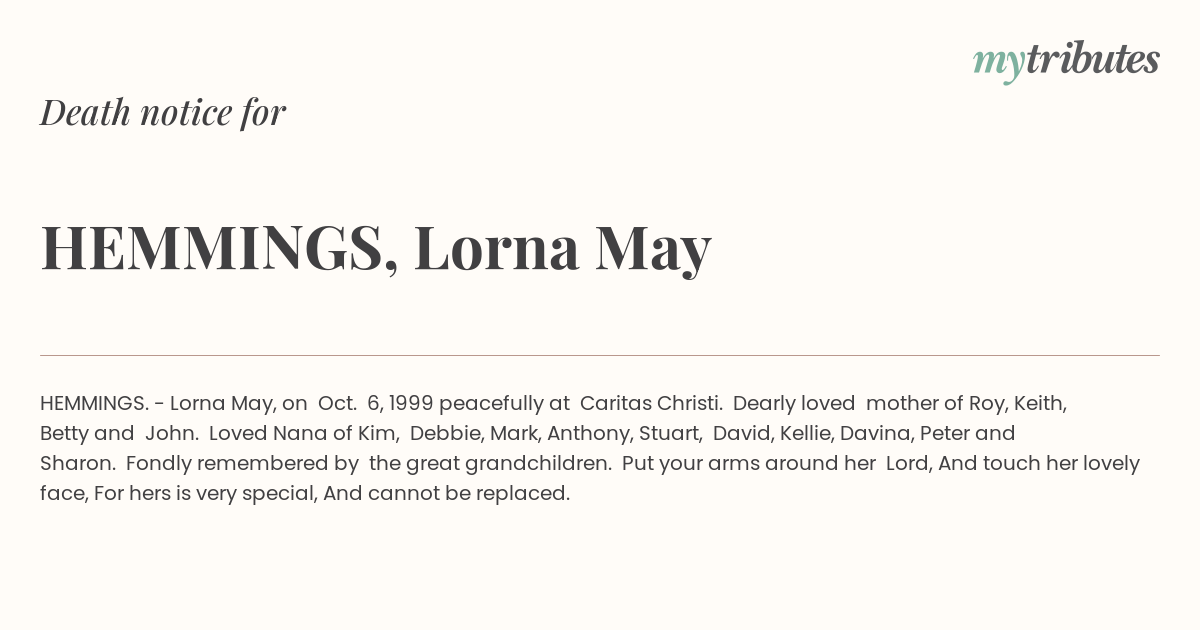Click the name "Debbie" in the notice

[x=445, y=433]
